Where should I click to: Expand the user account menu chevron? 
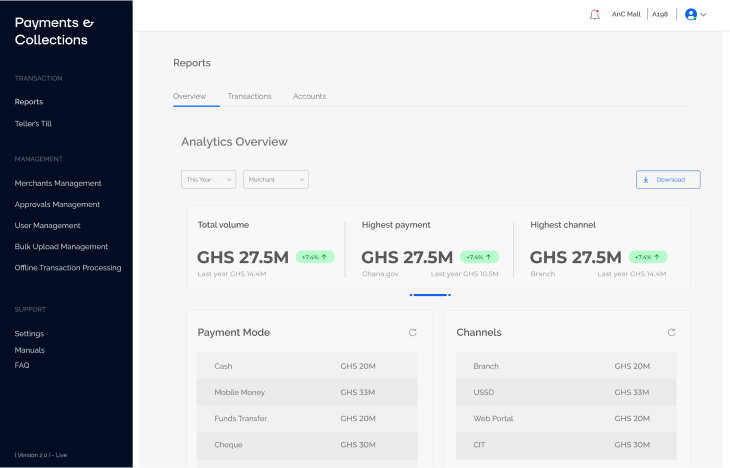[704, 15]
